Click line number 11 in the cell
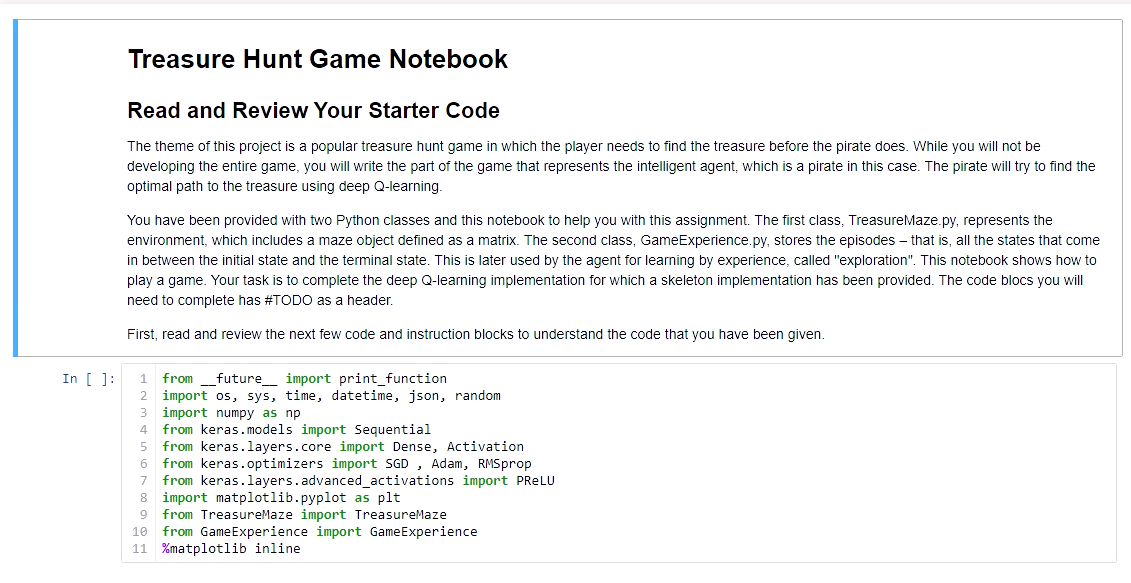1131x583 pixels. tap(140, 548)
